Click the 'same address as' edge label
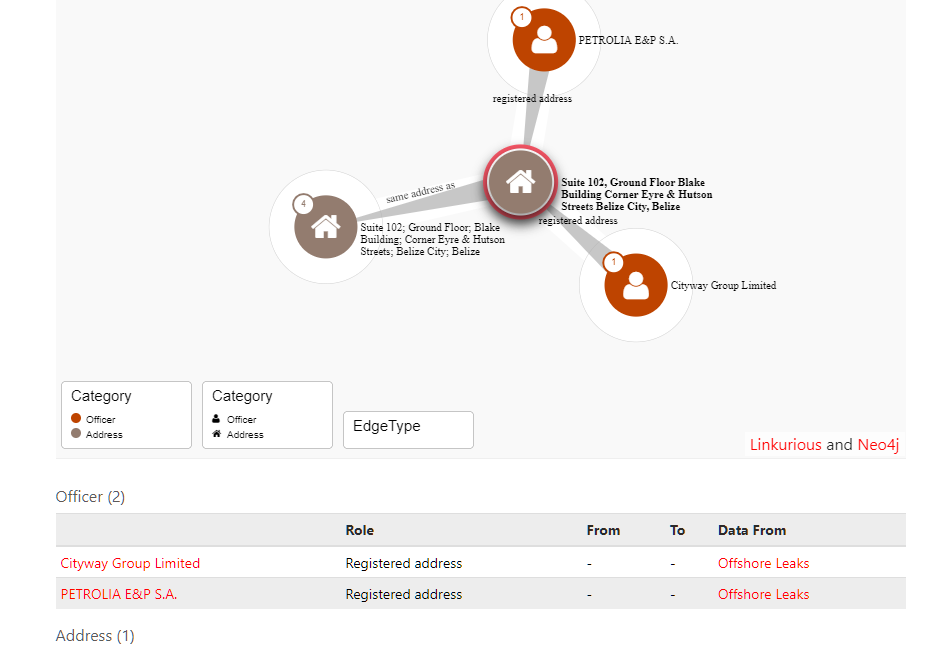Image resolution: width=928 pixels, height=649 pixels. click(420, 192)
